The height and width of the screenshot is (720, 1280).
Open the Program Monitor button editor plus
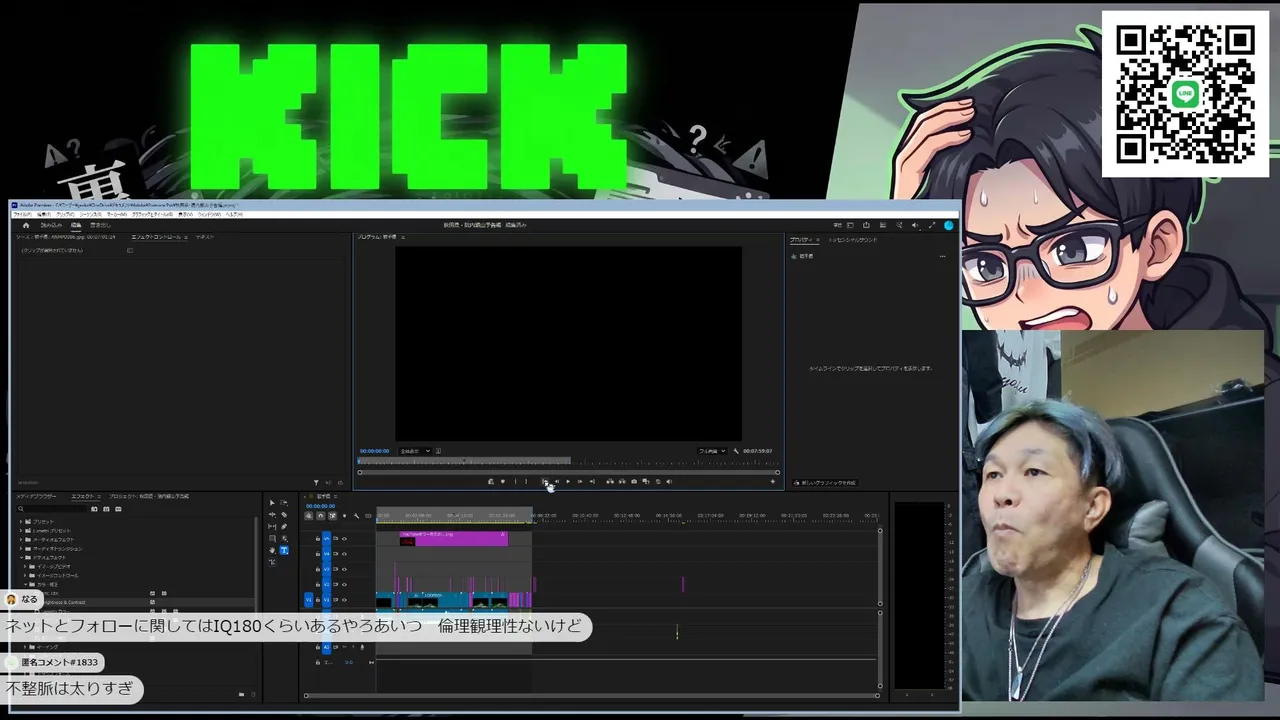[x=772, y=482]
